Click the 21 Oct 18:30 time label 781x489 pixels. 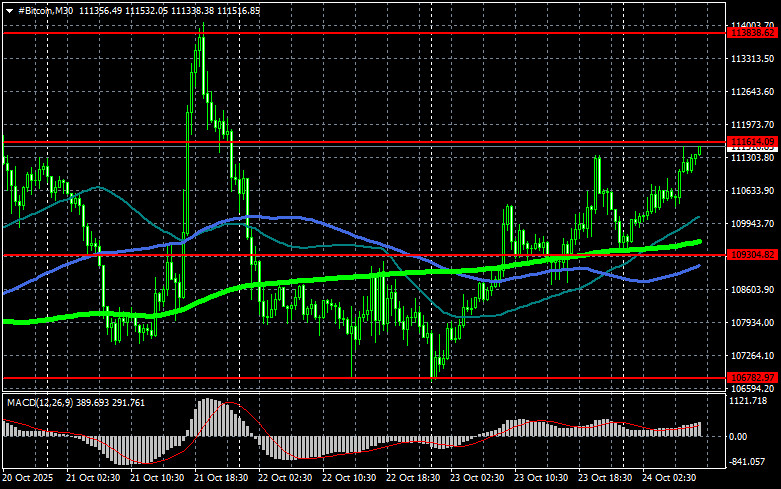click(x=221, y=478)
